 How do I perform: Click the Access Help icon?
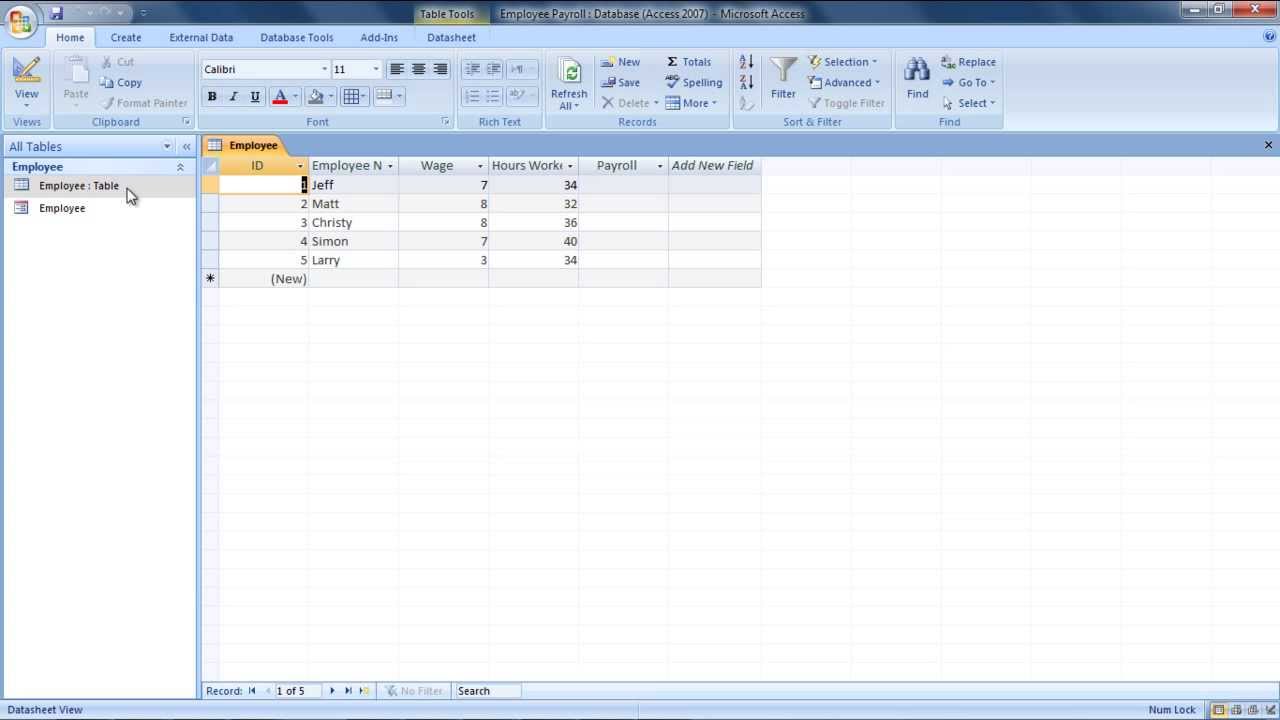[1269, 37]
